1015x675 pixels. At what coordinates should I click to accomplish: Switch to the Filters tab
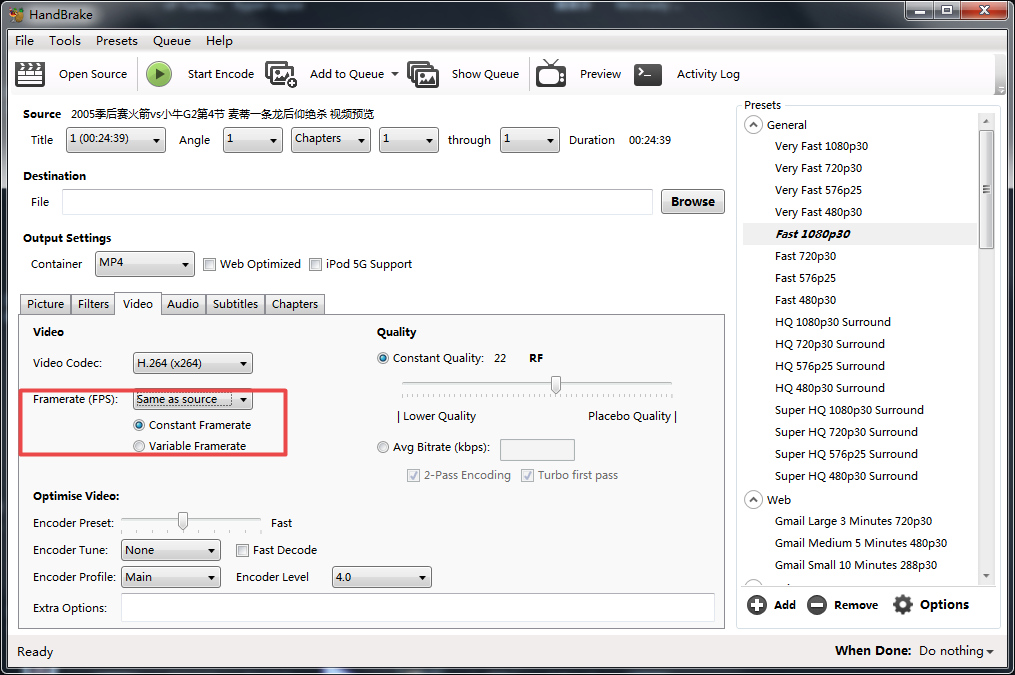[x=93, y=304]
